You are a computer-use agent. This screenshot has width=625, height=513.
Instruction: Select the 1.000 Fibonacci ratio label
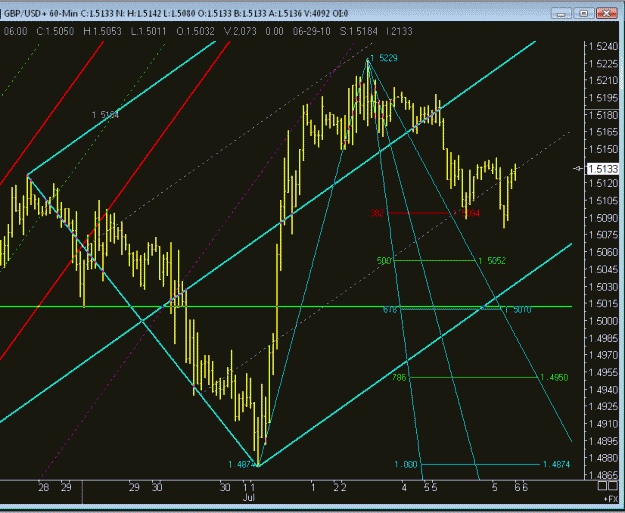[406, 464]
